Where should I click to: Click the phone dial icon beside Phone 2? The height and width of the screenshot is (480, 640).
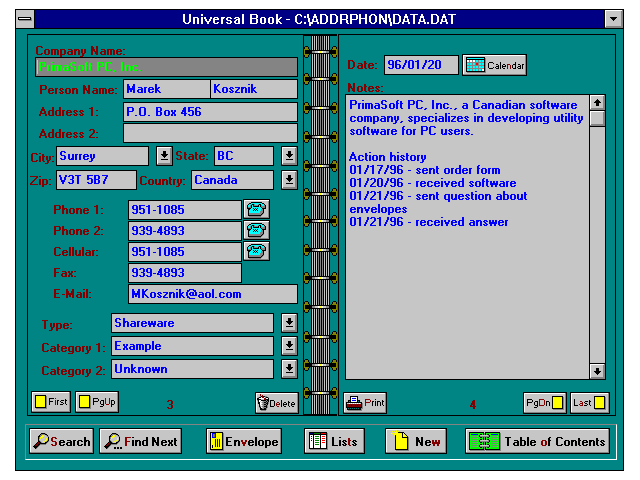pos(257,230)
